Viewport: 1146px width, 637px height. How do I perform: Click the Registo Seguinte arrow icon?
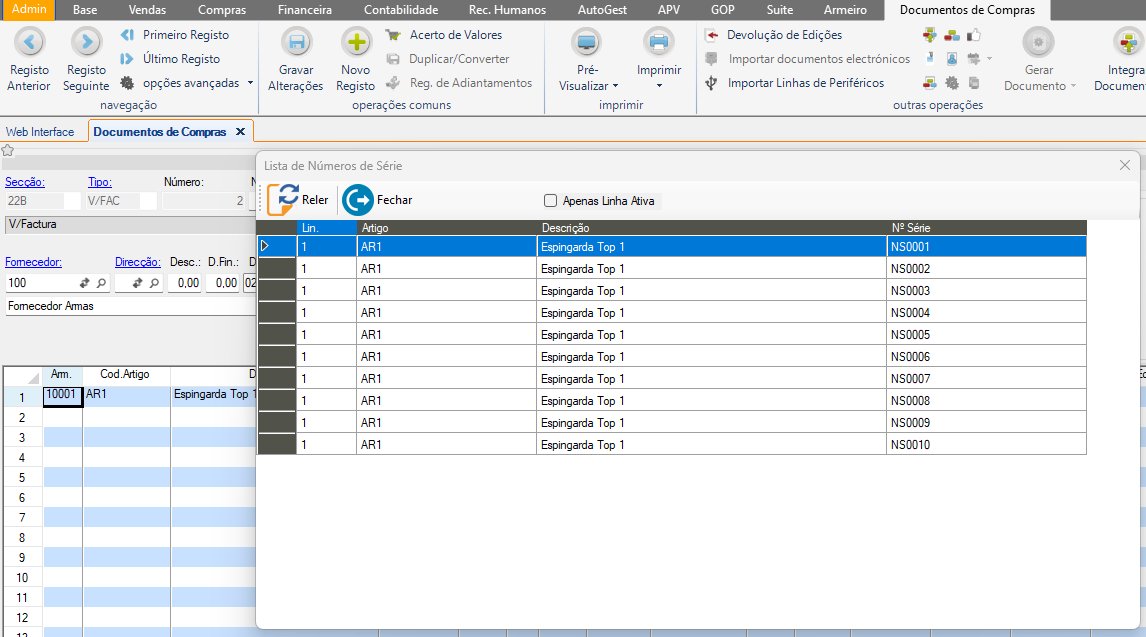(86, 42)
